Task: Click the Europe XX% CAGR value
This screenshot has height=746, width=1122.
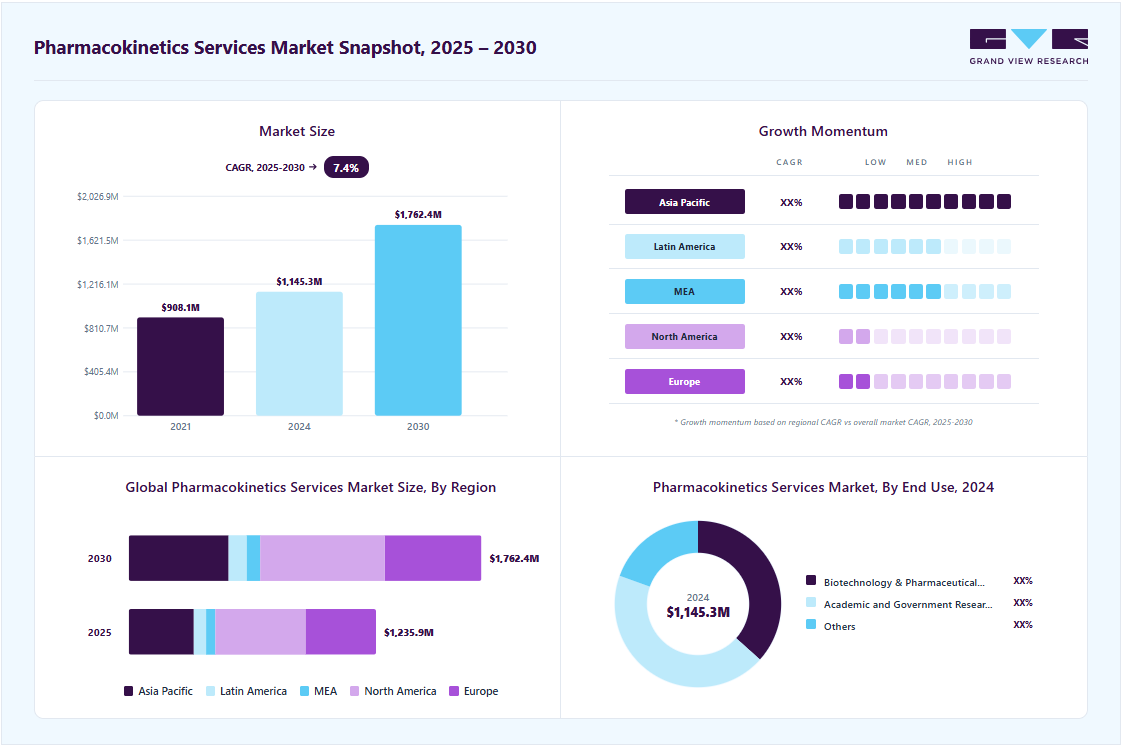Action: [x=791, y=382]
